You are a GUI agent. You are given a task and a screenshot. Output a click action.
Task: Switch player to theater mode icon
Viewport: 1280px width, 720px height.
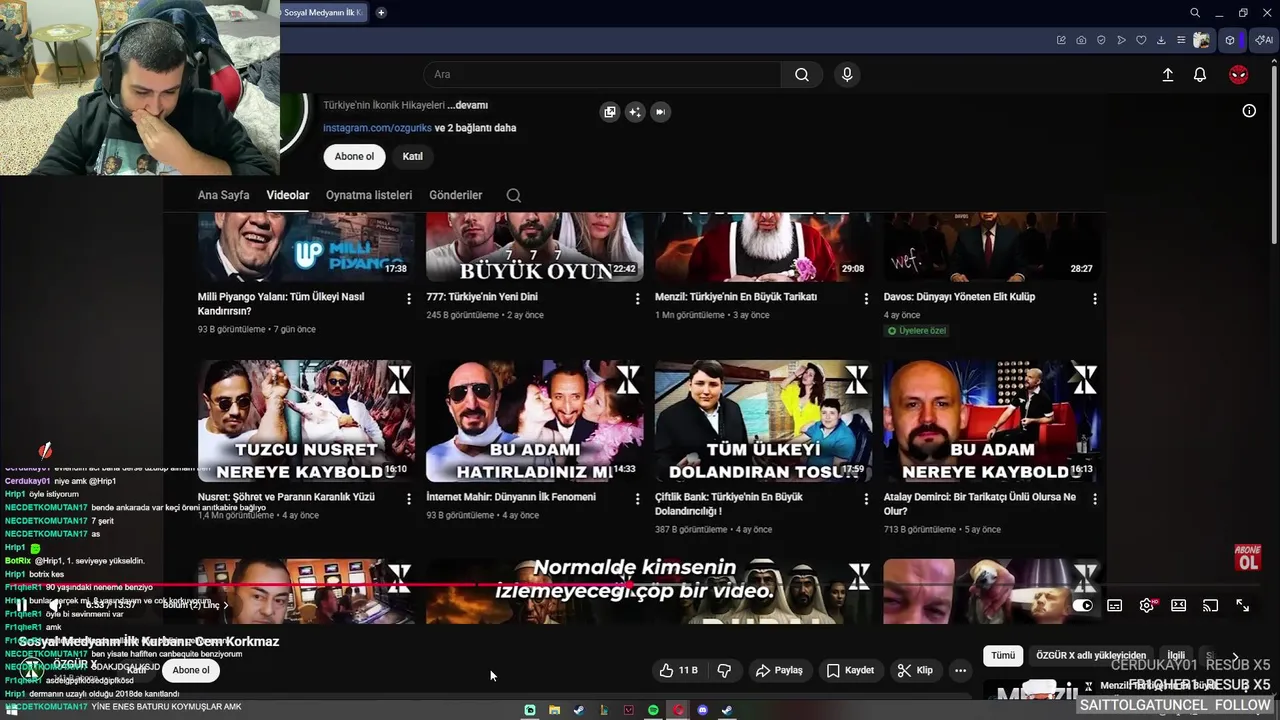[x=1179, y=605]
